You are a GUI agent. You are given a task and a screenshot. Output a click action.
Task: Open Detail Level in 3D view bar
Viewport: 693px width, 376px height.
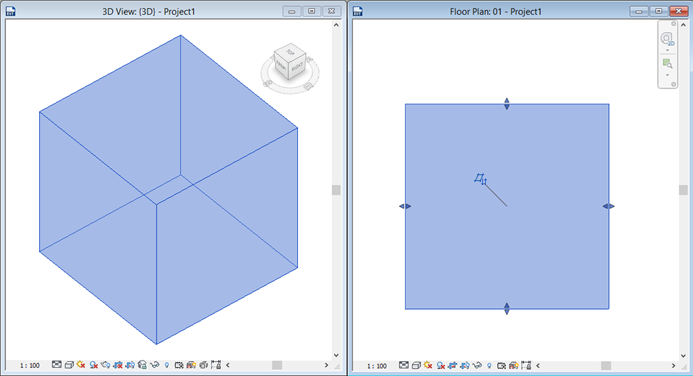[x=57, y=365]
